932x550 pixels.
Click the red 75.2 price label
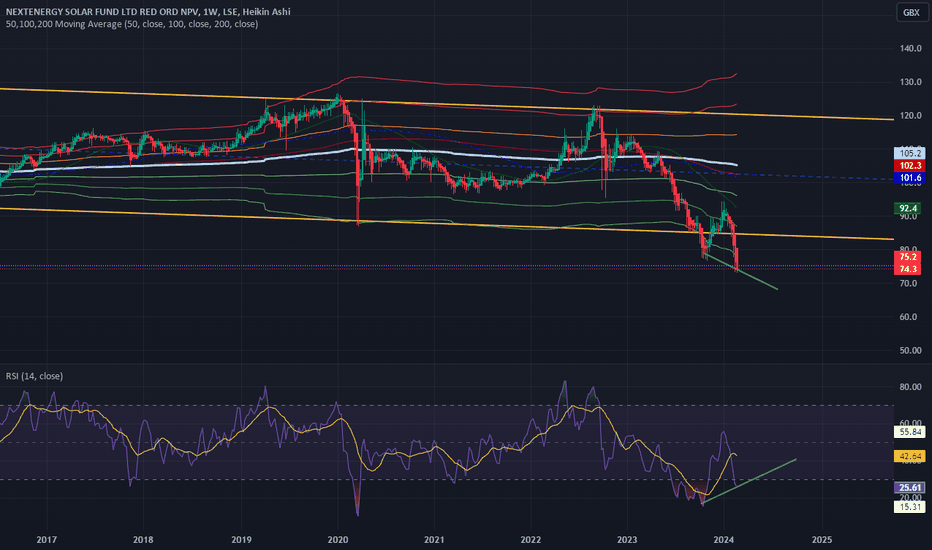(x=908, y=257)
